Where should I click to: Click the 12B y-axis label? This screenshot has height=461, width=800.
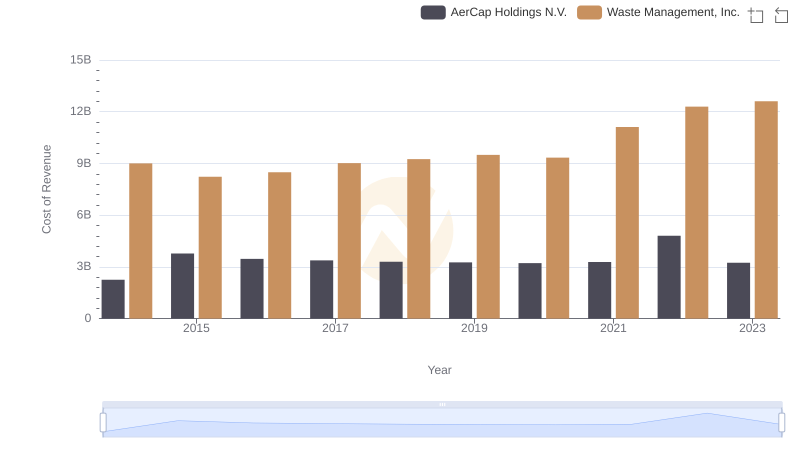pos(81,112)
